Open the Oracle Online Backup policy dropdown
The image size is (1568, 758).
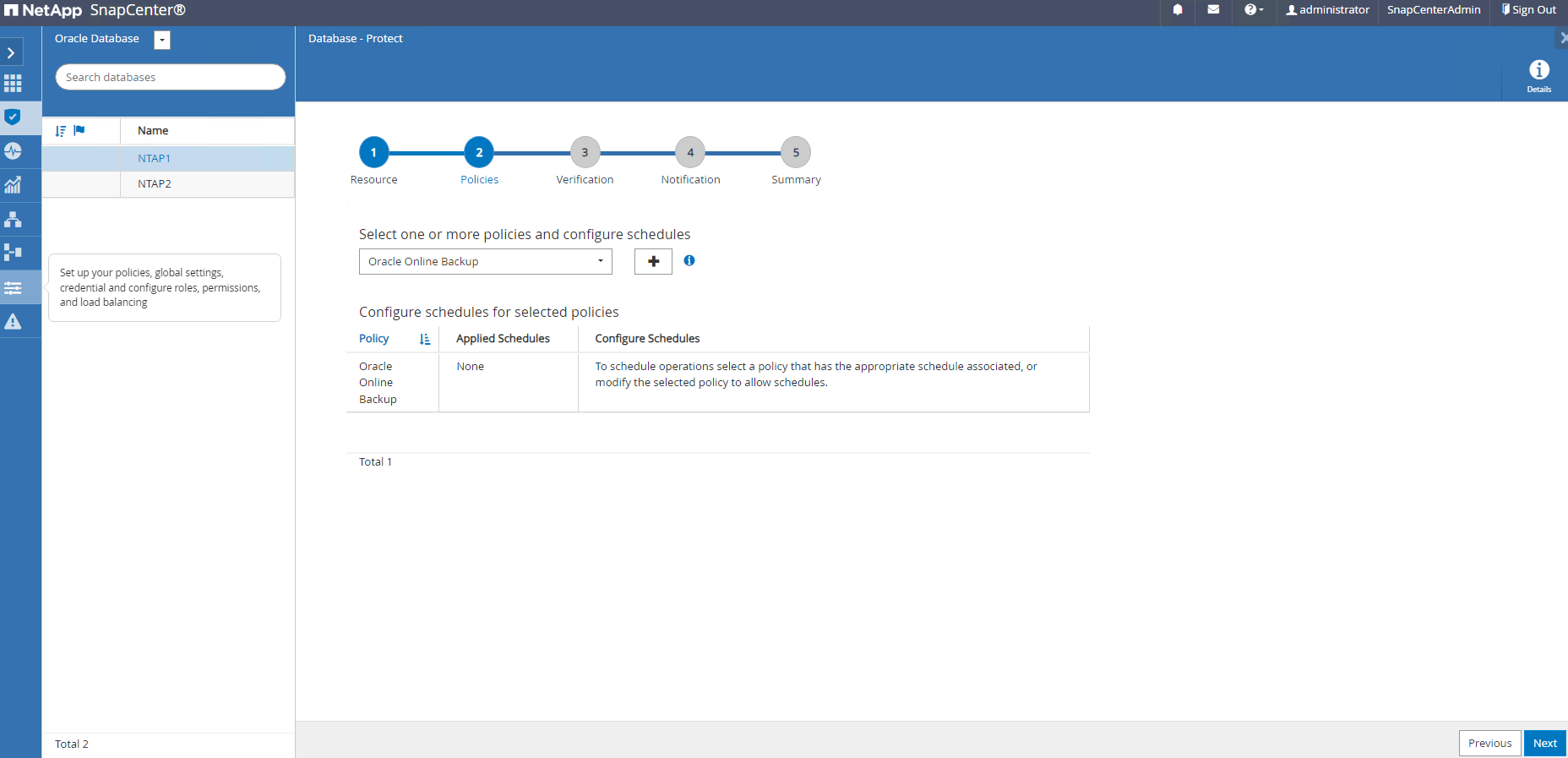pos(486,262)
